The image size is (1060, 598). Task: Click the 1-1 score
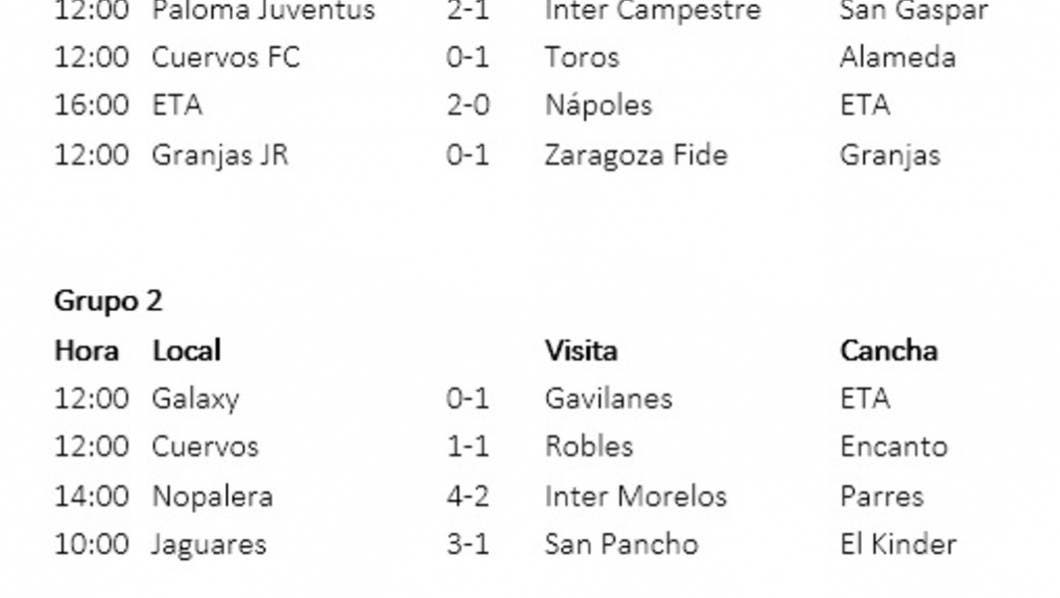(468, 447)
